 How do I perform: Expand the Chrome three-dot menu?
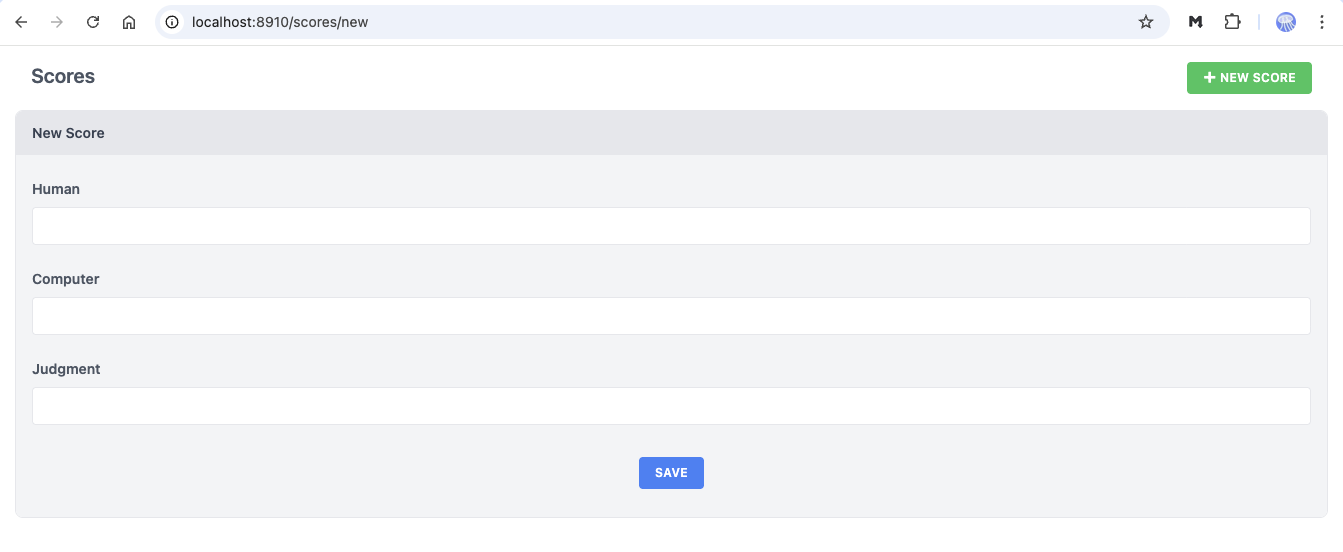click(x=1322, y=22)
